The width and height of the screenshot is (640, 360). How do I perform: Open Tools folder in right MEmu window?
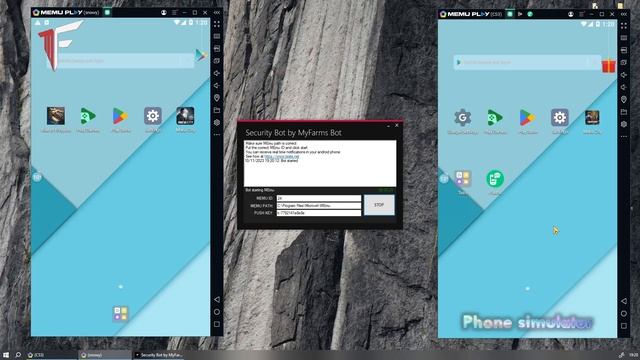(x=462, y=179)
